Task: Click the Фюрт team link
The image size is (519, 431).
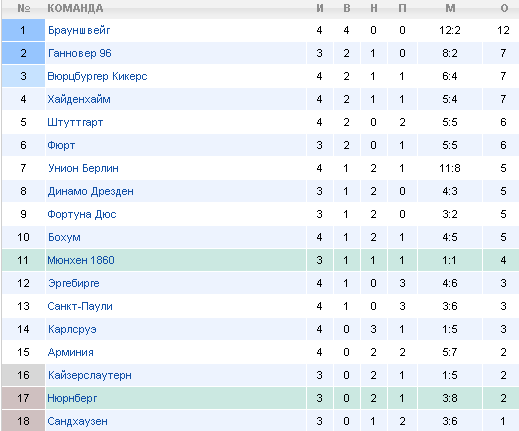Action: [x=61, y=145]
